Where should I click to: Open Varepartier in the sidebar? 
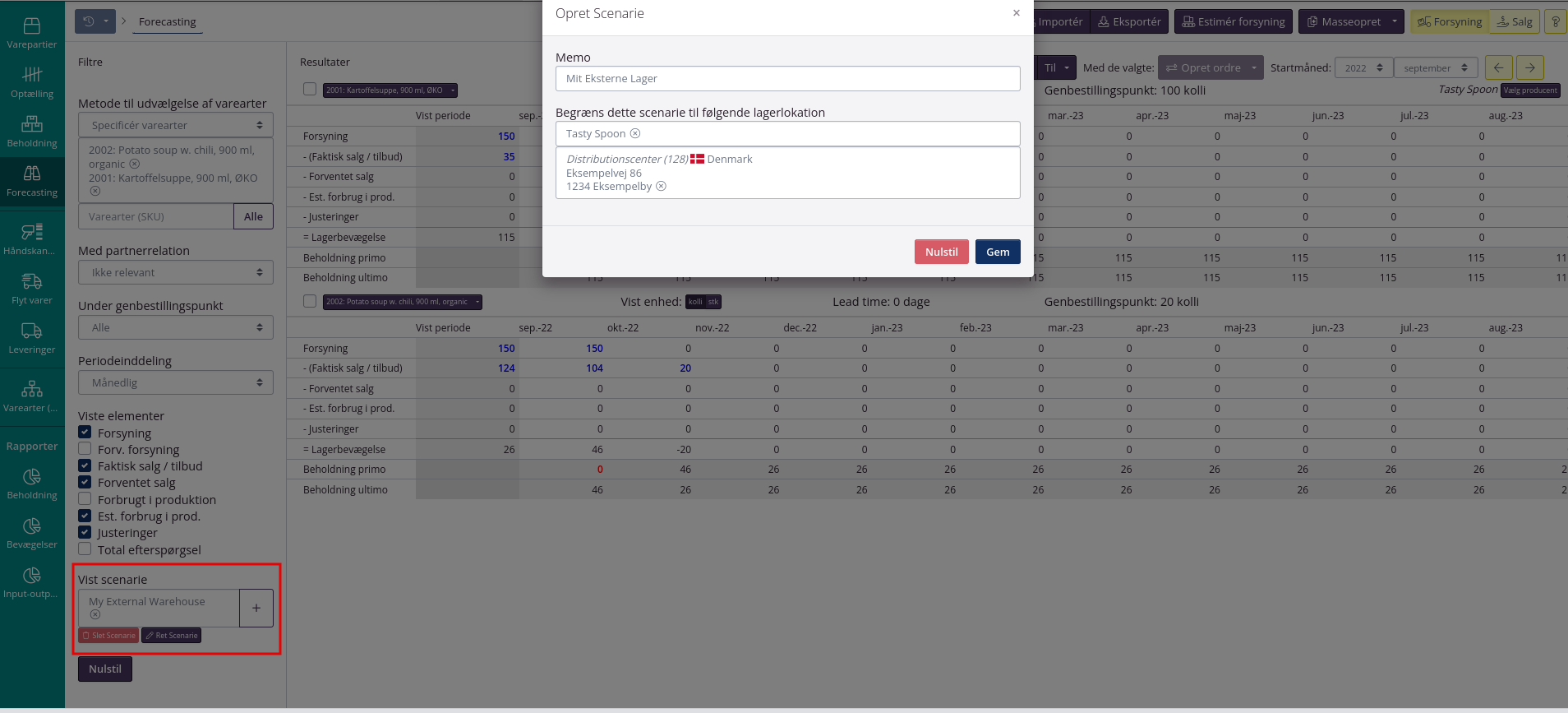[32, 33]
